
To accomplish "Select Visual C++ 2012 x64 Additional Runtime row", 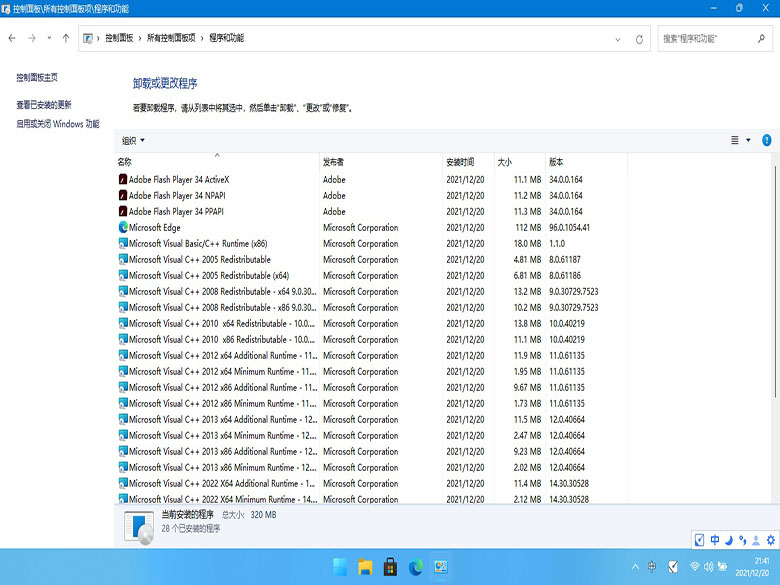I will 371,355.
